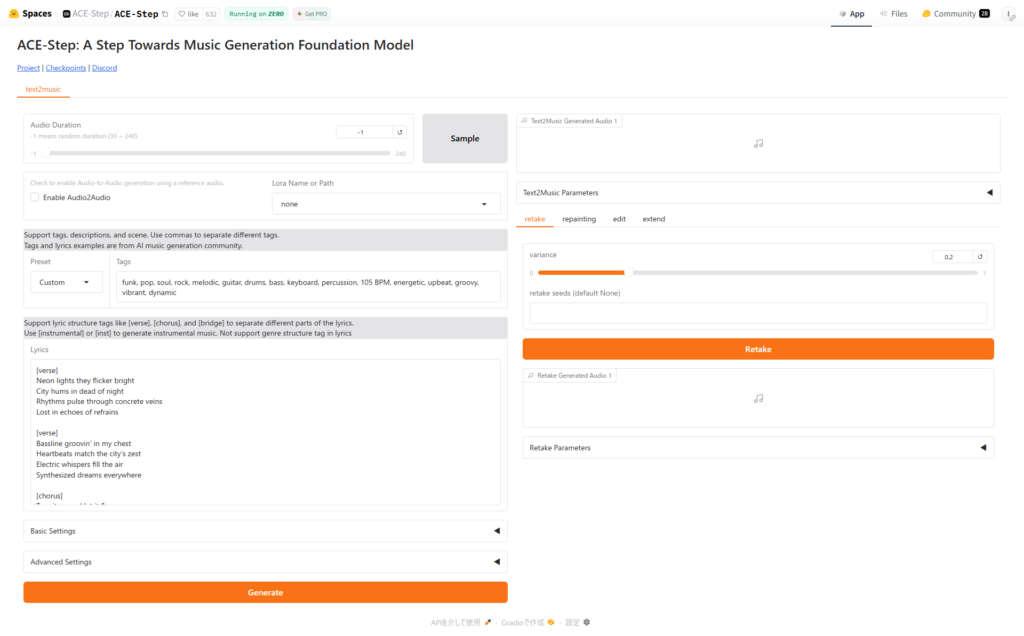The height and width of the screenshot is (636, 1024).
Task: Open the Checkpoints link
Action: (65, 68)
